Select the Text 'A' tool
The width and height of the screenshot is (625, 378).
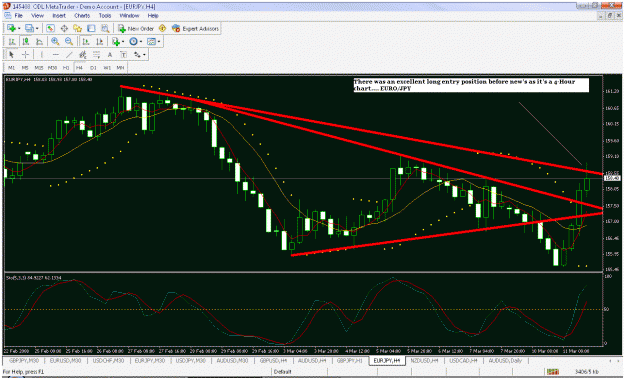tap(110, 55)
